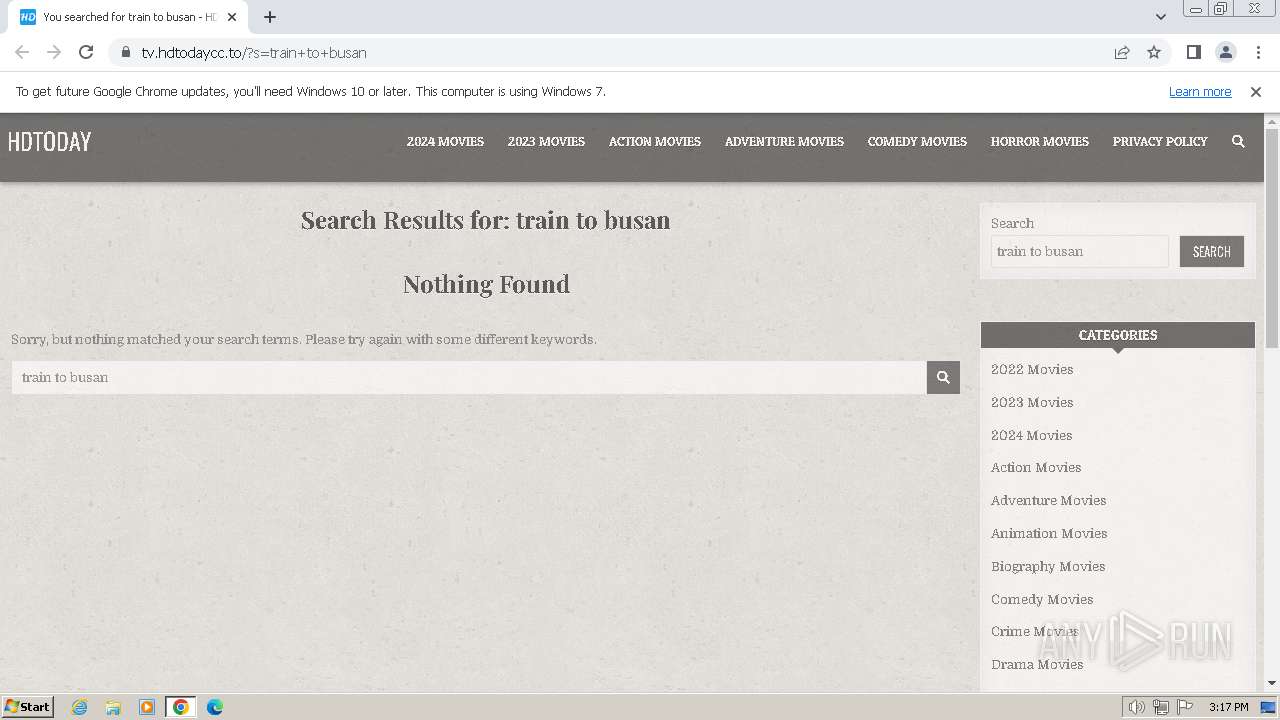Click the scrollbar down arrow
The width and height of the screenshot is (1280, 720).
[x=1272, y=683]
